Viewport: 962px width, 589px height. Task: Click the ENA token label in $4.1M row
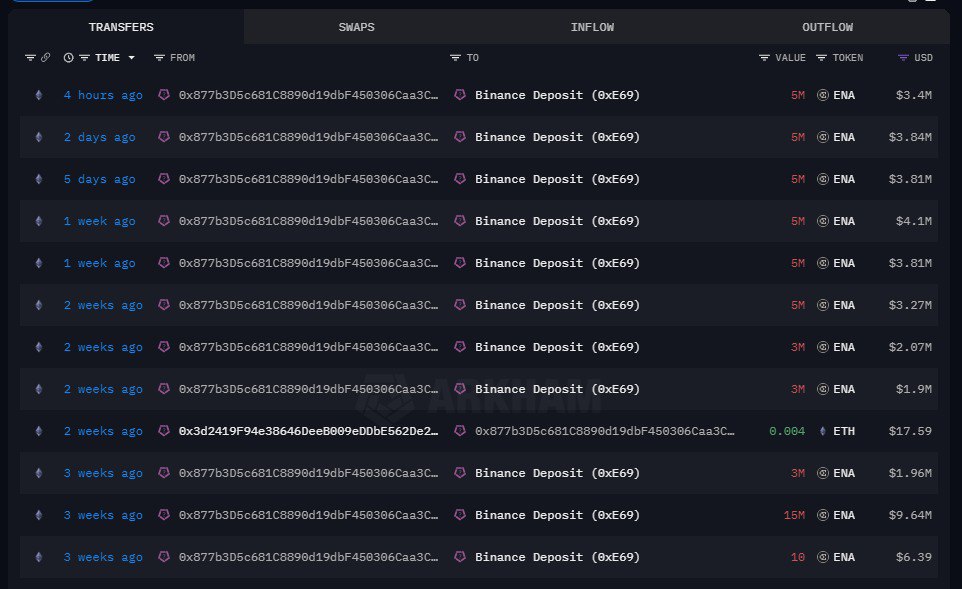(x=844, y=221)
